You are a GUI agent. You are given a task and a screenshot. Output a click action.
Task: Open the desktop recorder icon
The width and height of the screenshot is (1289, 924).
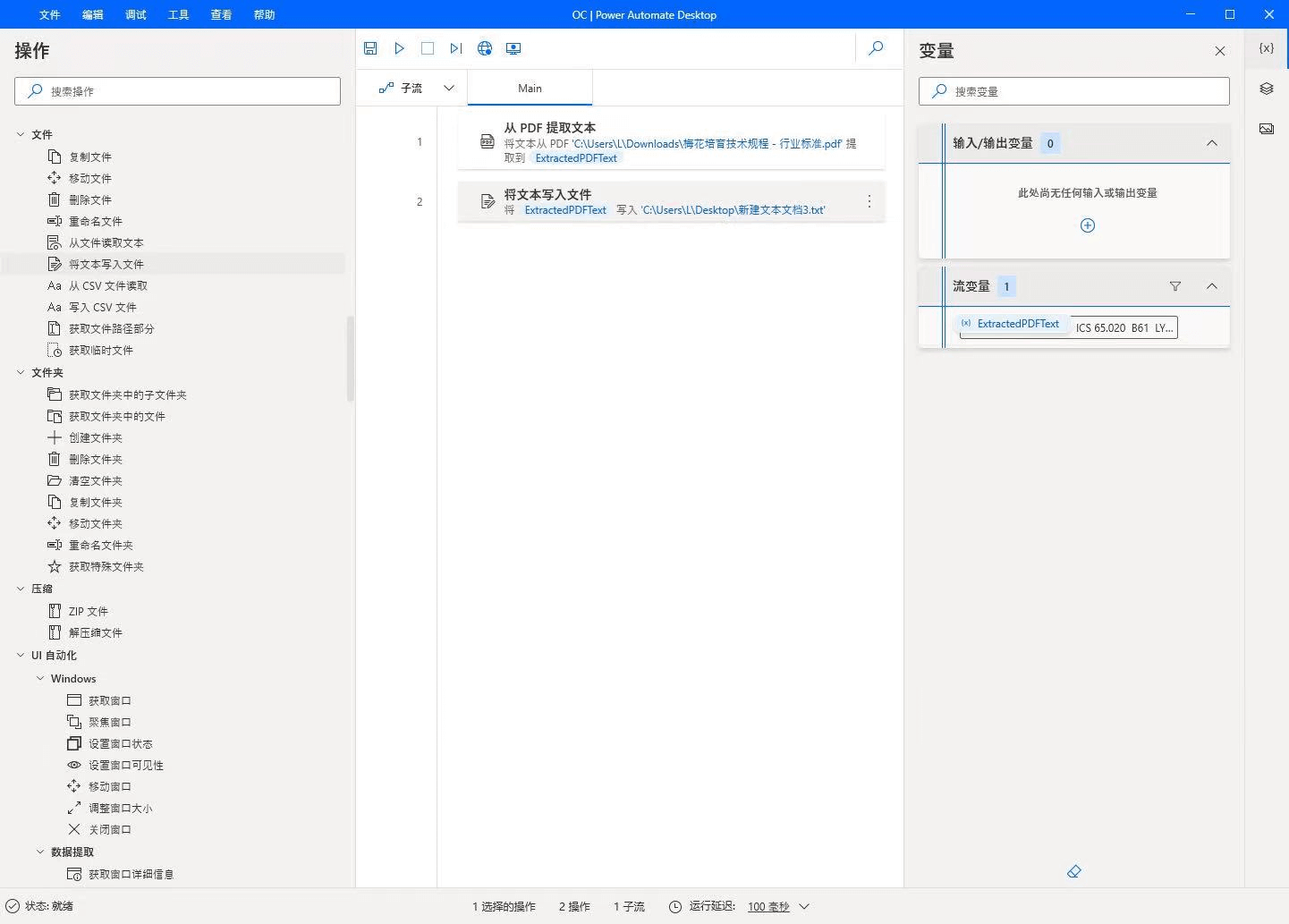pos(513,48)
